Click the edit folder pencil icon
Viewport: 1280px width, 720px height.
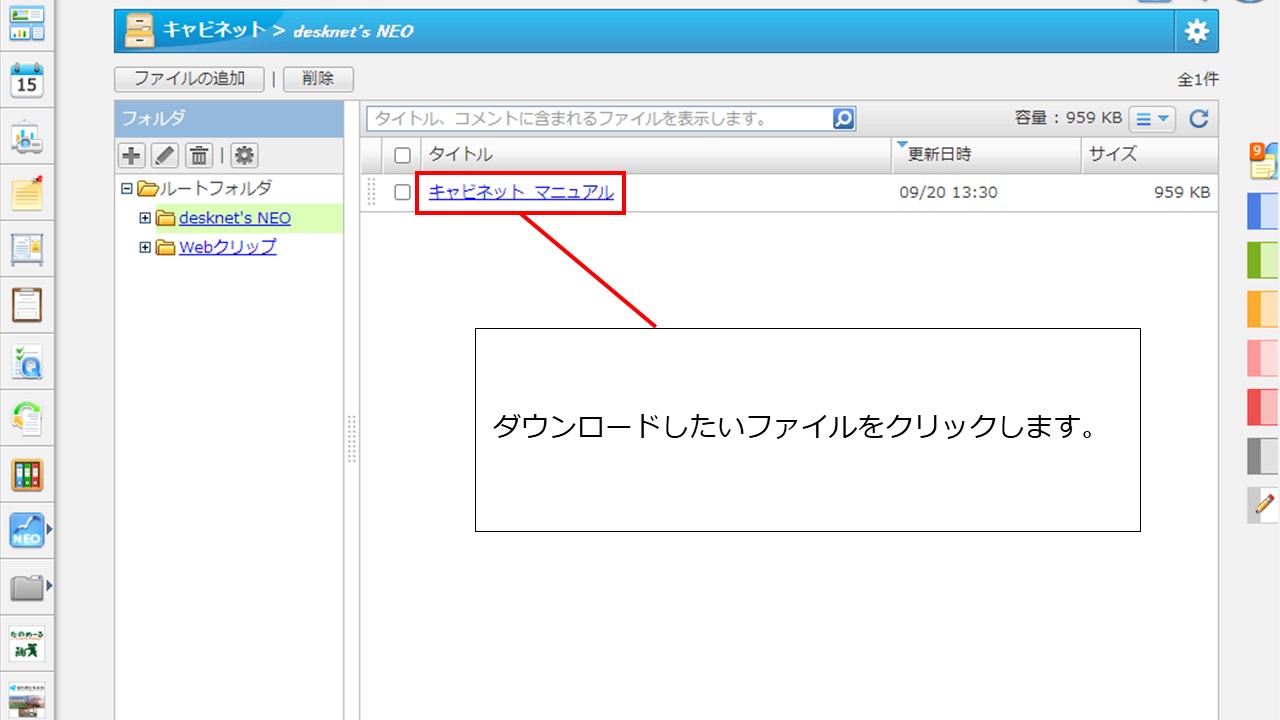click(x=164, y=155)
